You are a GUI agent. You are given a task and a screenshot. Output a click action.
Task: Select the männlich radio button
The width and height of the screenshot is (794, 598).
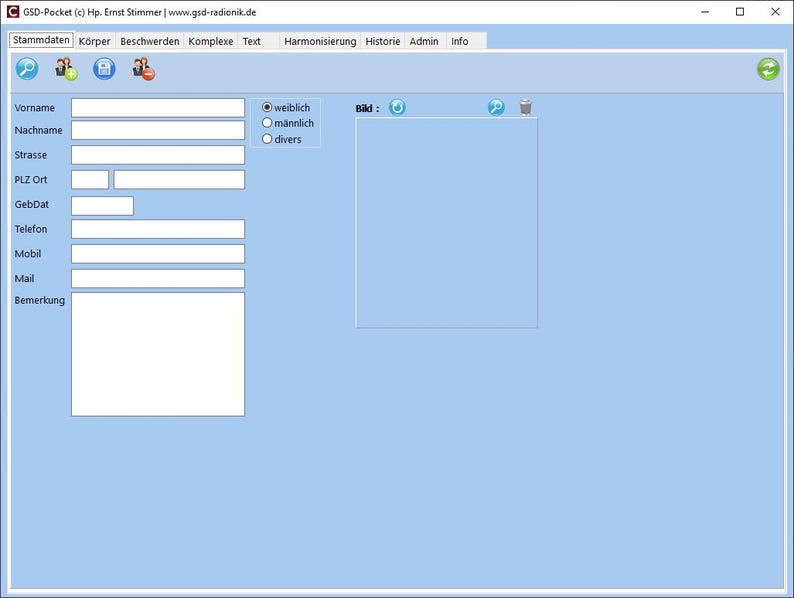point(267,123)
